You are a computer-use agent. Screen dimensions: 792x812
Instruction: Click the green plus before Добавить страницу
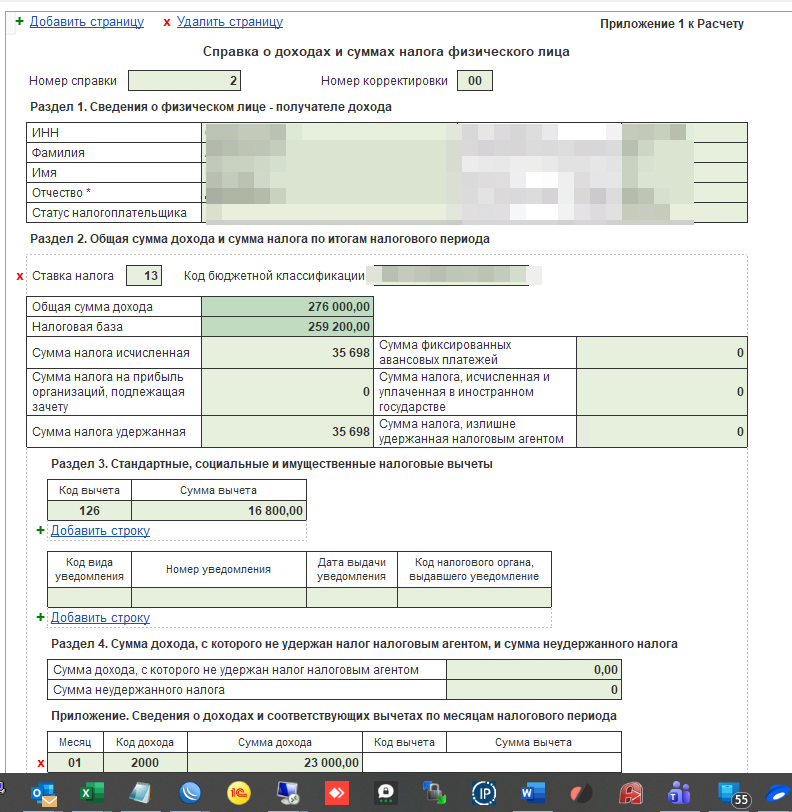point(19,21)
